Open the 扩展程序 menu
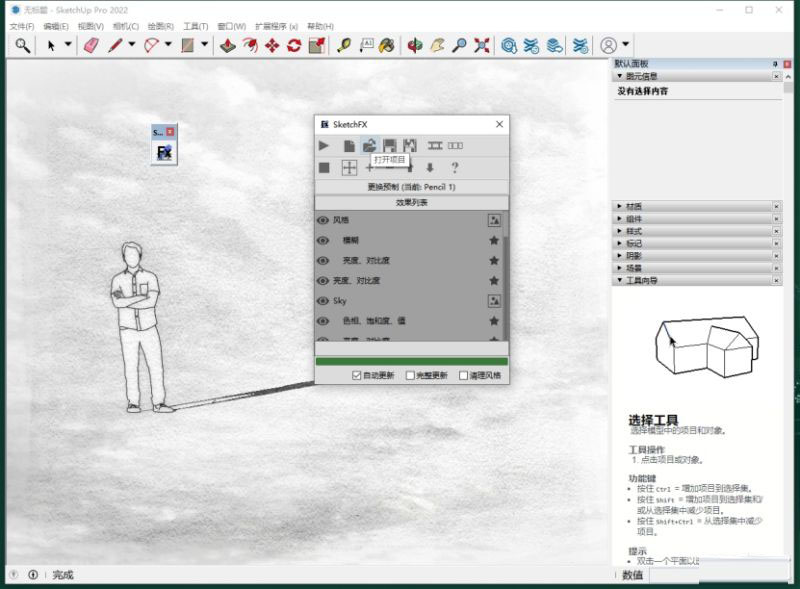 [276, 26]
